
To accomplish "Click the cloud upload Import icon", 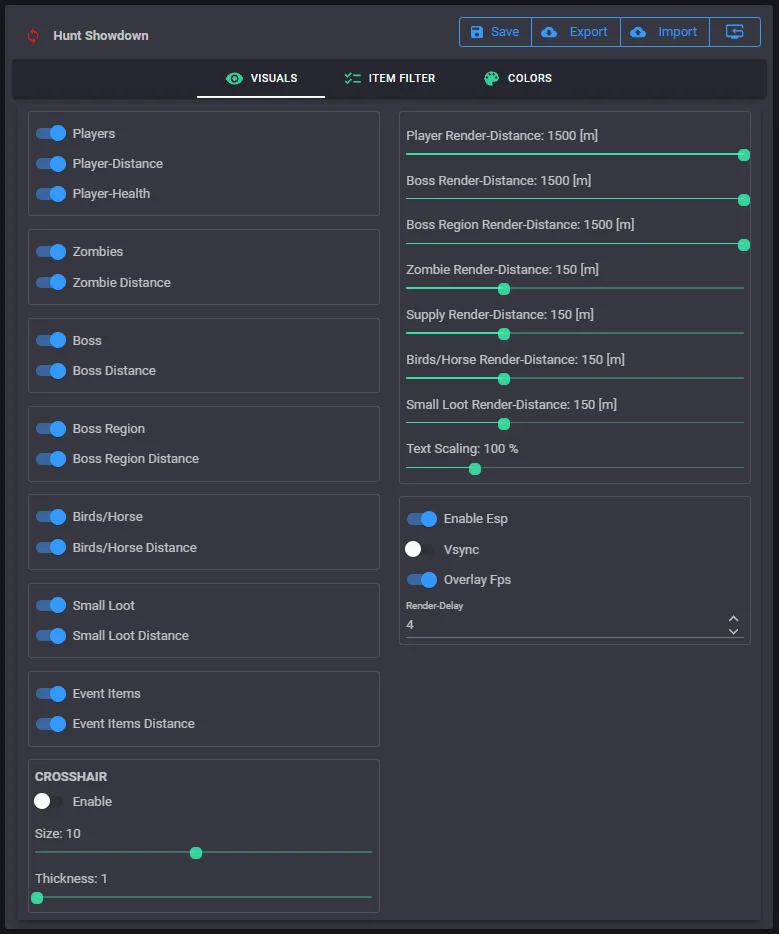I will (638, 32).
